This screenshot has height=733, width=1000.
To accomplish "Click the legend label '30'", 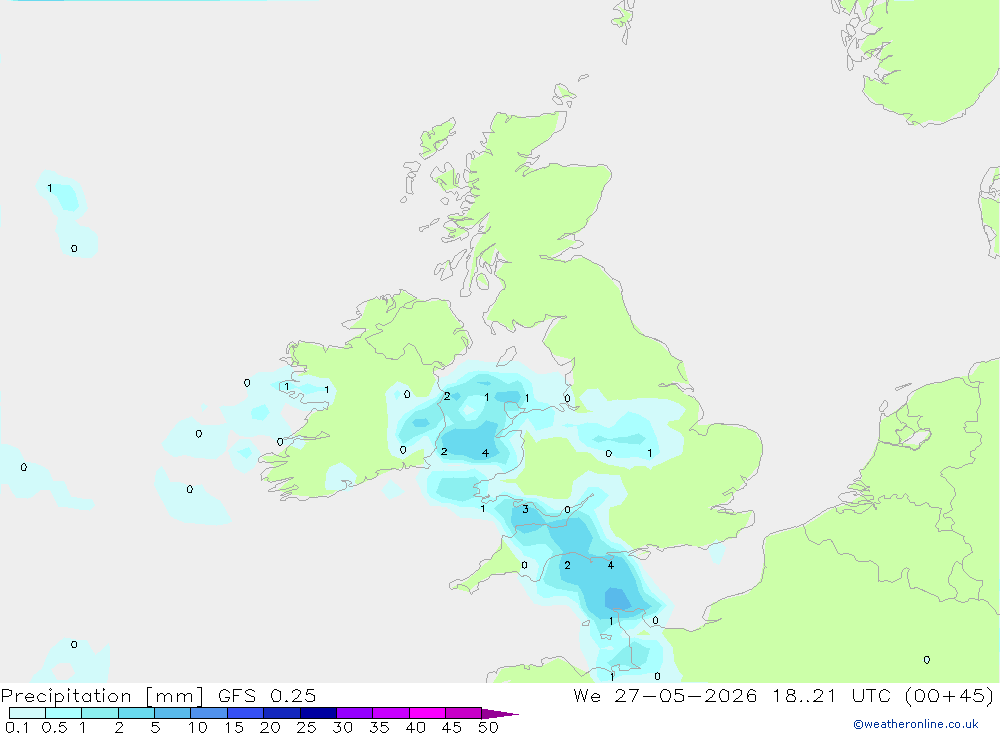I will (342, 727).
